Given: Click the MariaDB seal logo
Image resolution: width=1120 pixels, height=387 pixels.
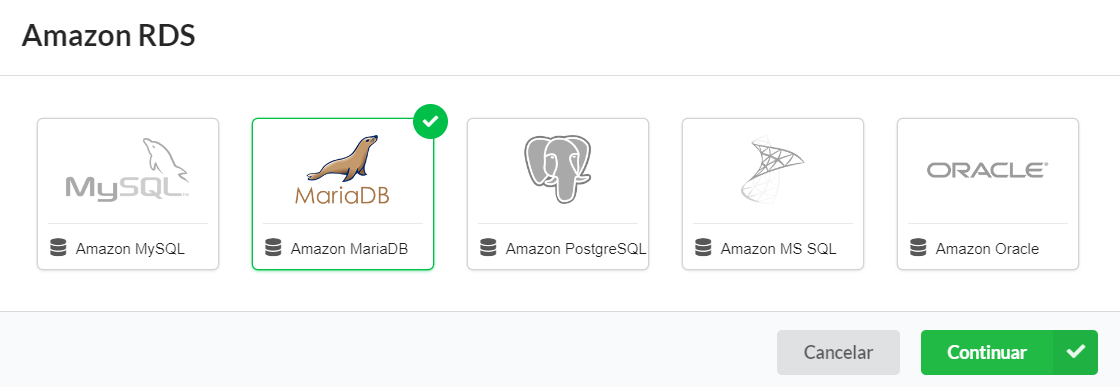Looking at the screenshot, I should click(x=342, y=170).
